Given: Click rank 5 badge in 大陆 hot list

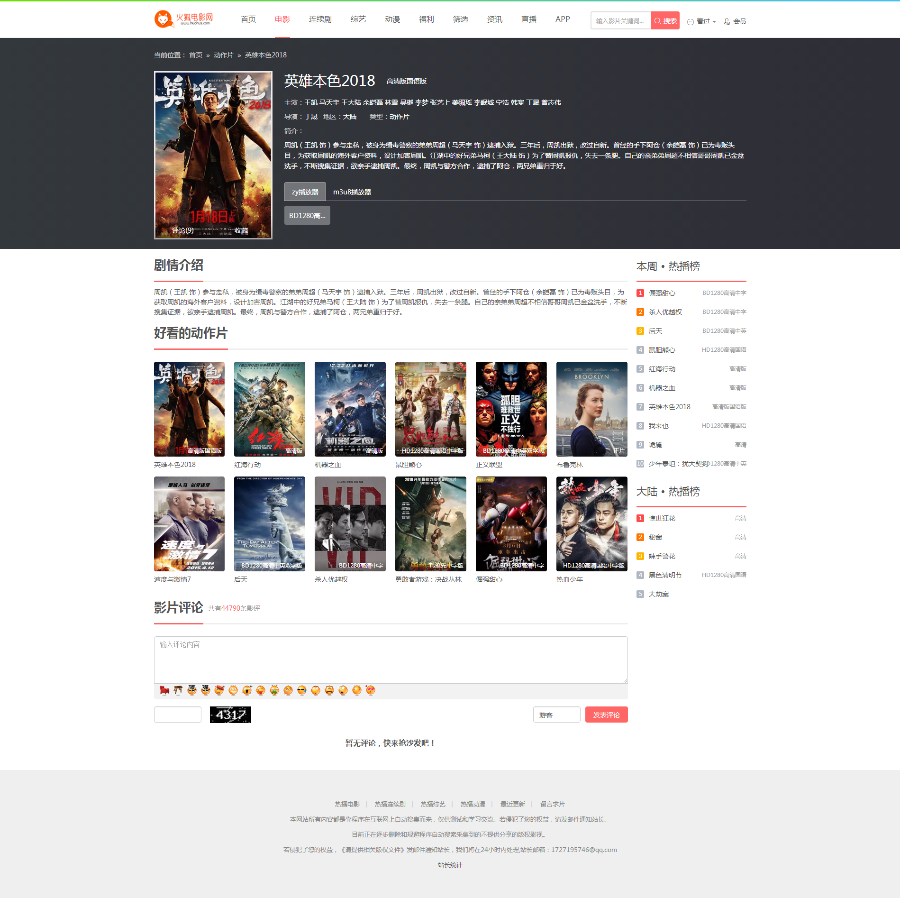Looking at the screenshot, I should 640,594.
